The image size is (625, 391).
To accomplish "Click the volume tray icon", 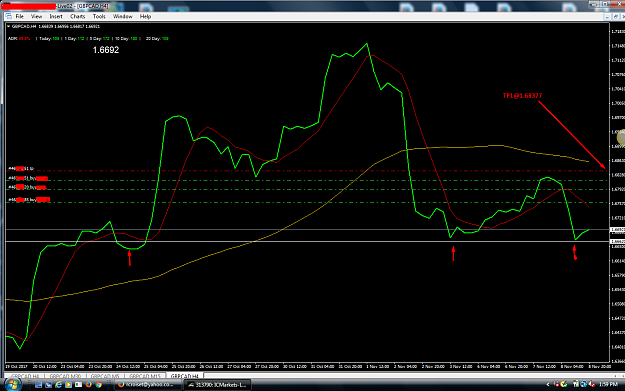I will (x=592, y=384).
